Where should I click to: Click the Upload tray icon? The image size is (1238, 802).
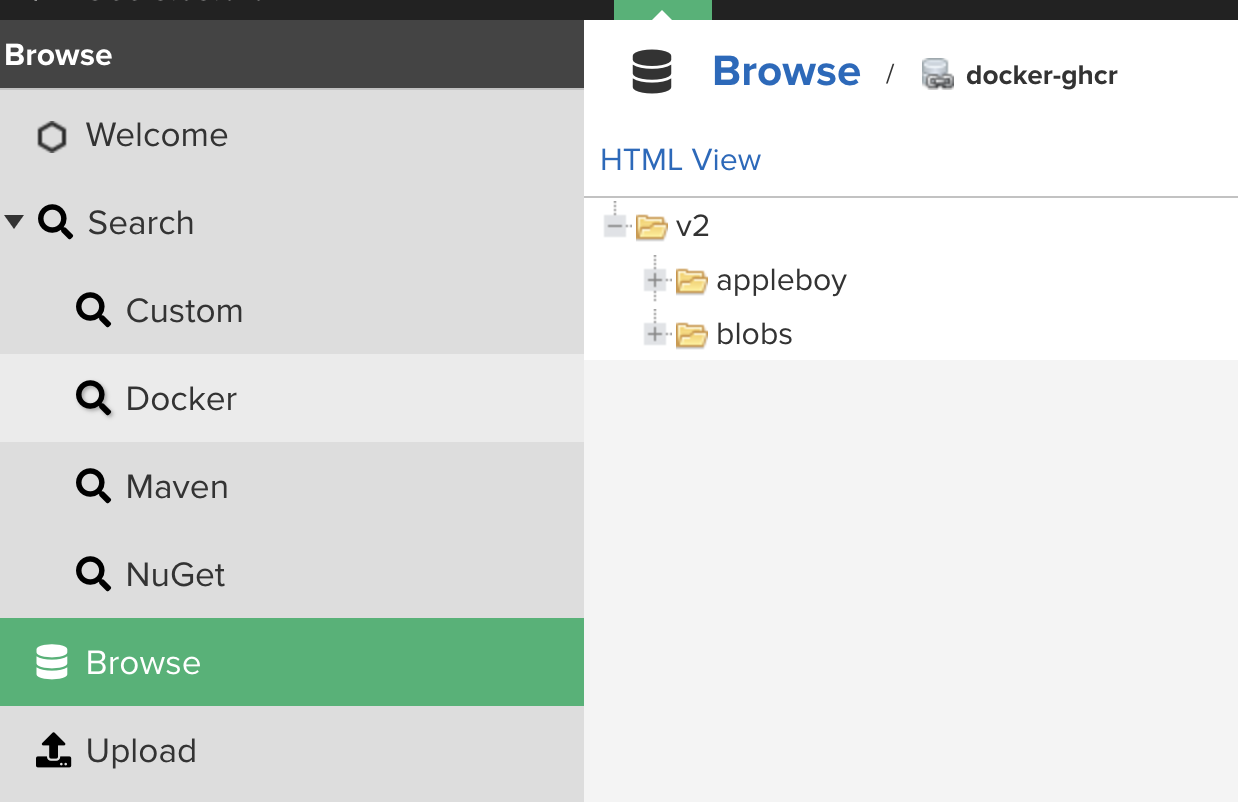(53, 750)
